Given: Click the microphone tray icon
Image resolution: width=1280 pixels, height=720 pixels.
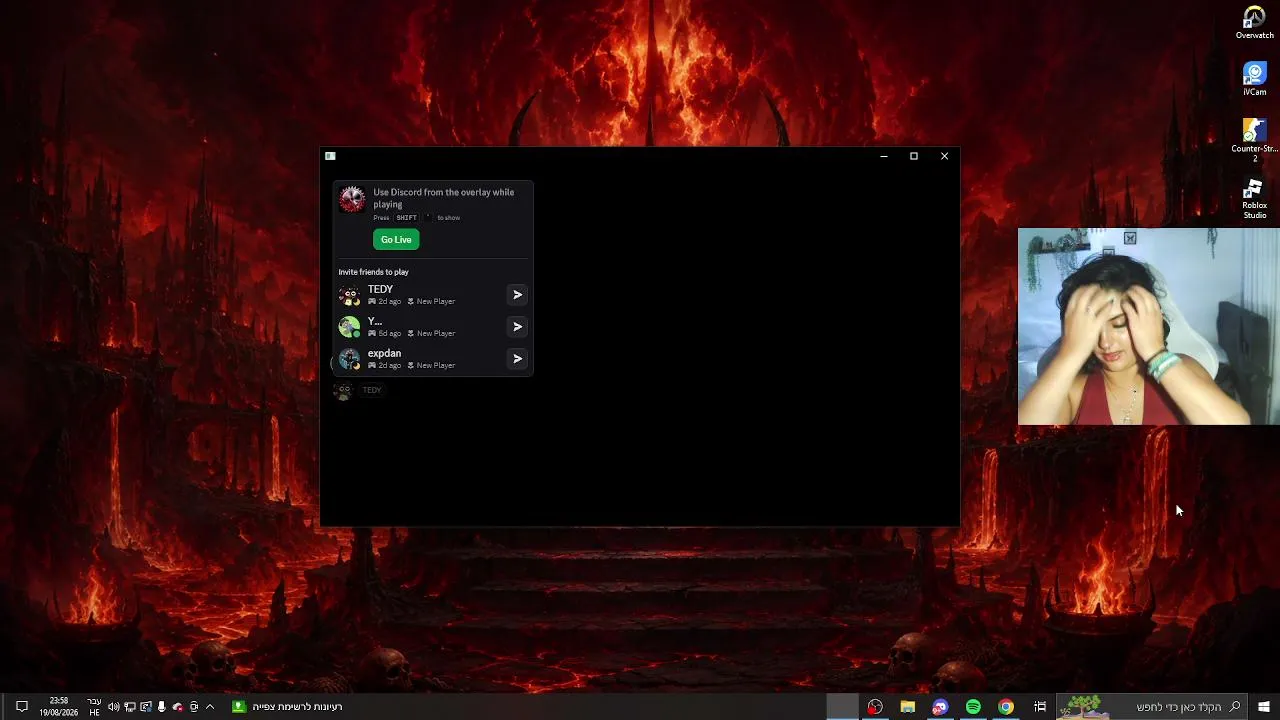Looking at the screenshot, I should pos(162,707).
